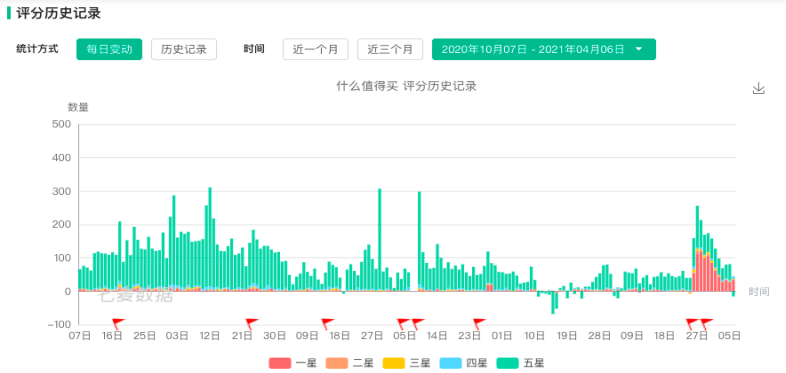The width and height of the screenshot is (786, 373).
Task: Choose the 近一个月 time range
Action: tap(315, 49)
